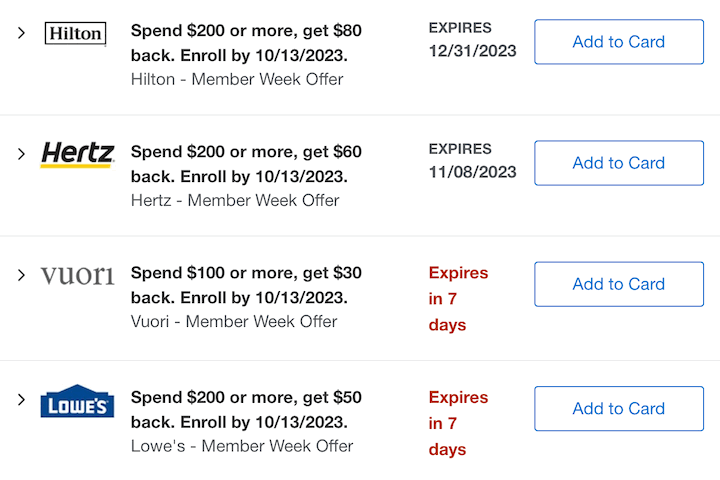
Task: Expand the Vuori offer details chevron
Action: tap(21, 275)
